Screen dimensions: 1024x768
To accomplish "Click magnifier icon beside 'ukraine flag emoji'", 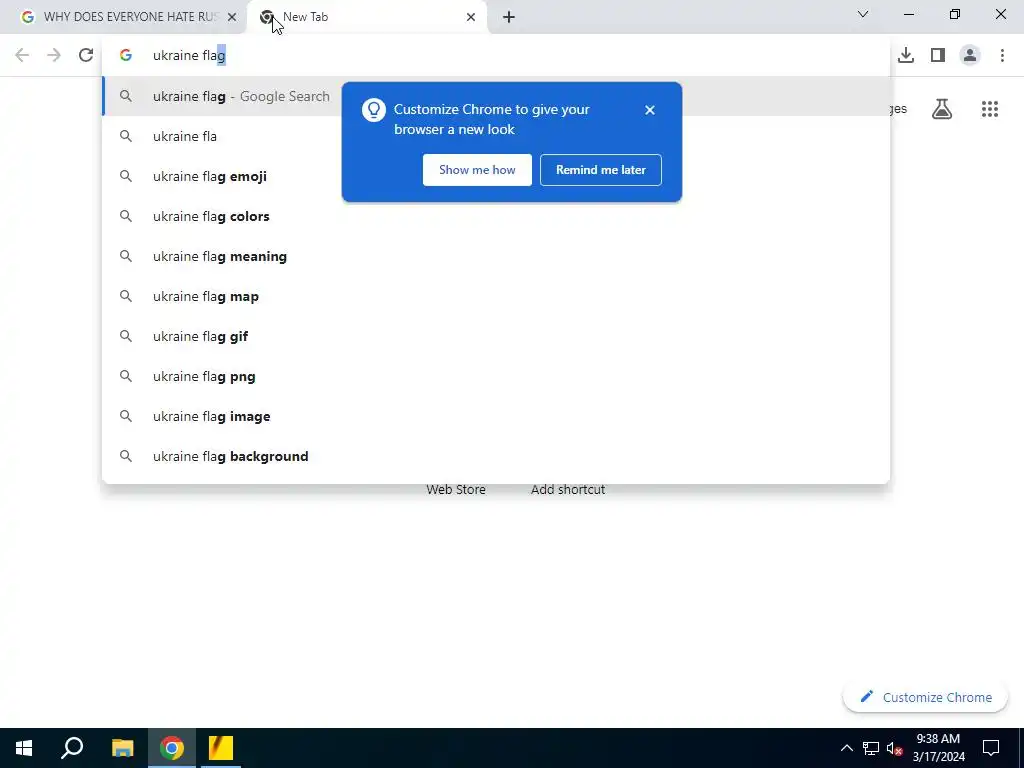I will pos(126,176).
